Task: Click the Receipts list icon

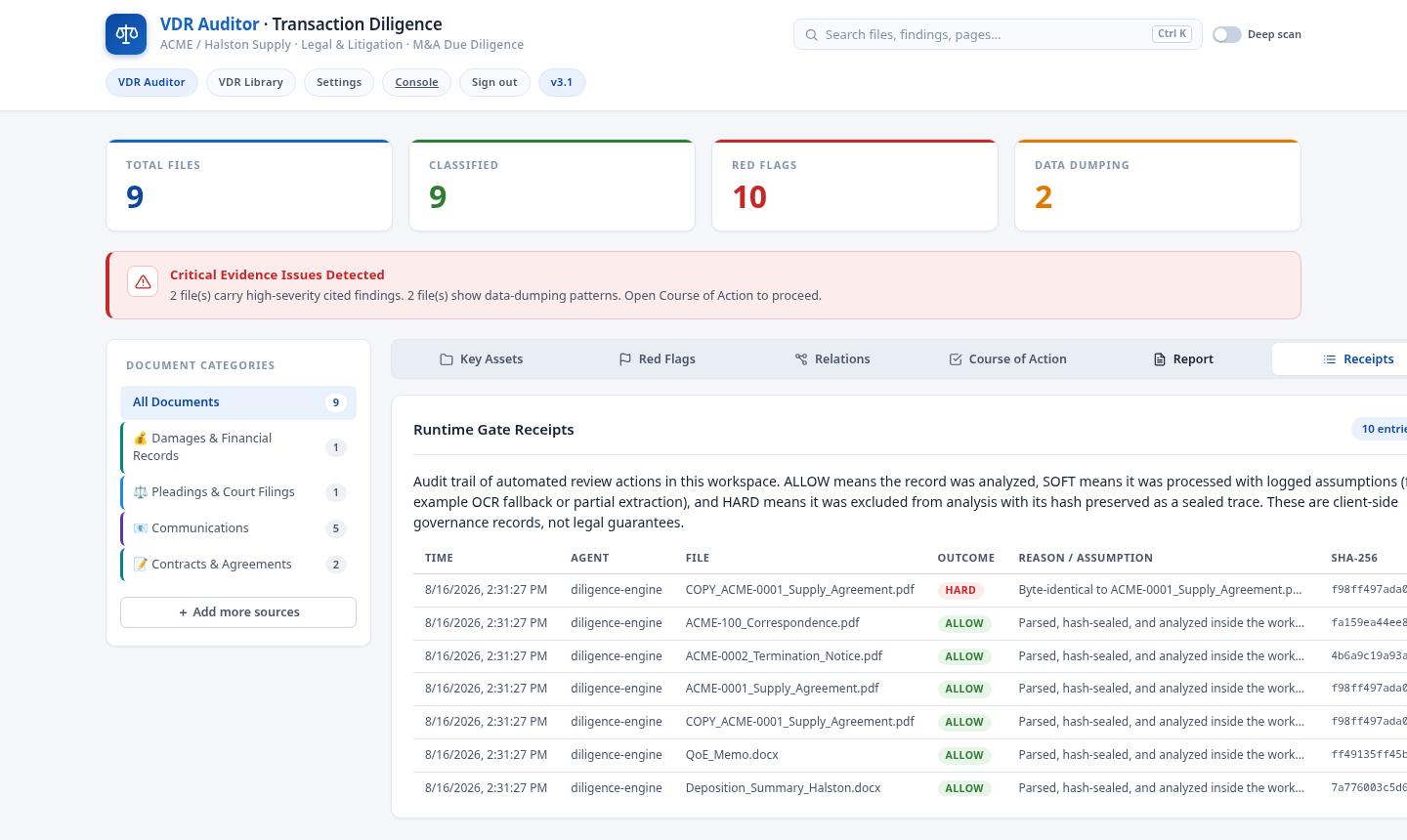Action: click(1330, 359)
